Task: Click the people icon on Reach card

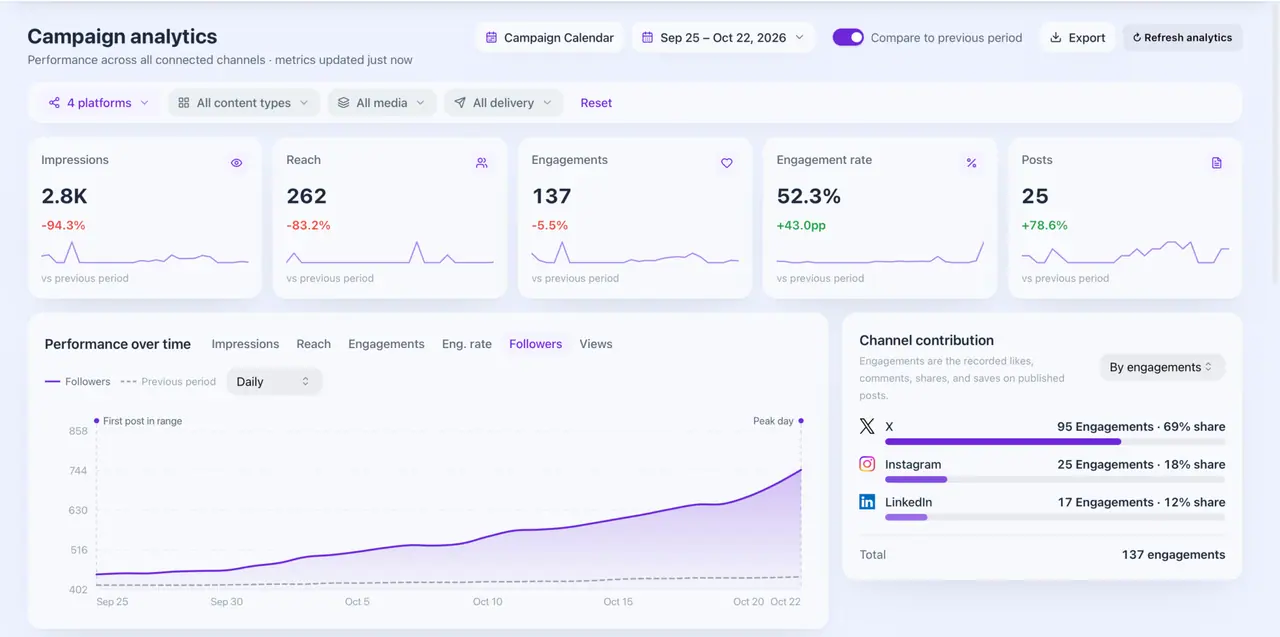Action: [482, 163]
